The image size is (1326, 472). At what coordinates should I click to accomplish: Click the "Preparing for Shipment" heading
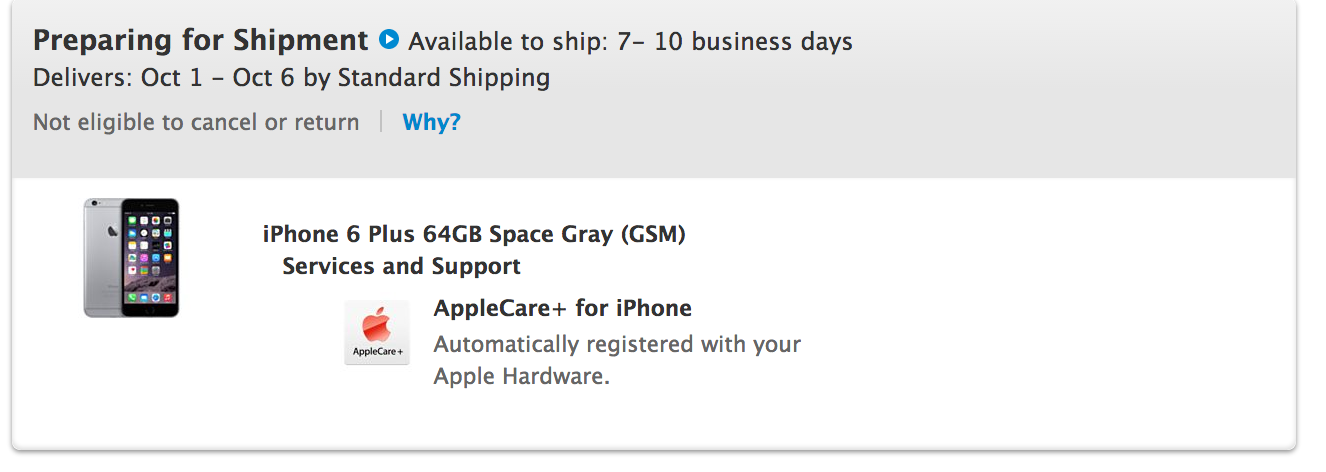click(x=200, y=40)
